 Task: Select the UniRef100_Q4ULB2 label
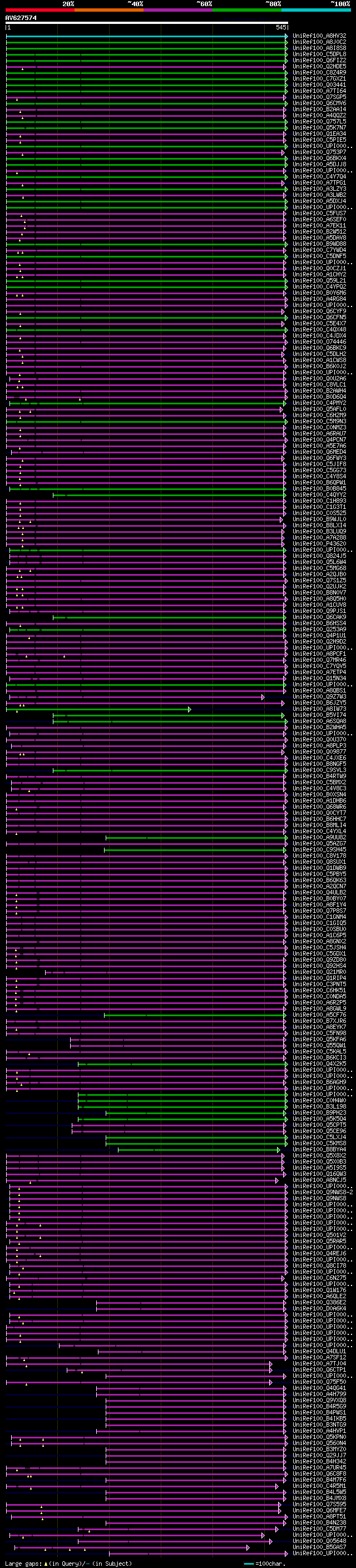(x=319, y=892)
